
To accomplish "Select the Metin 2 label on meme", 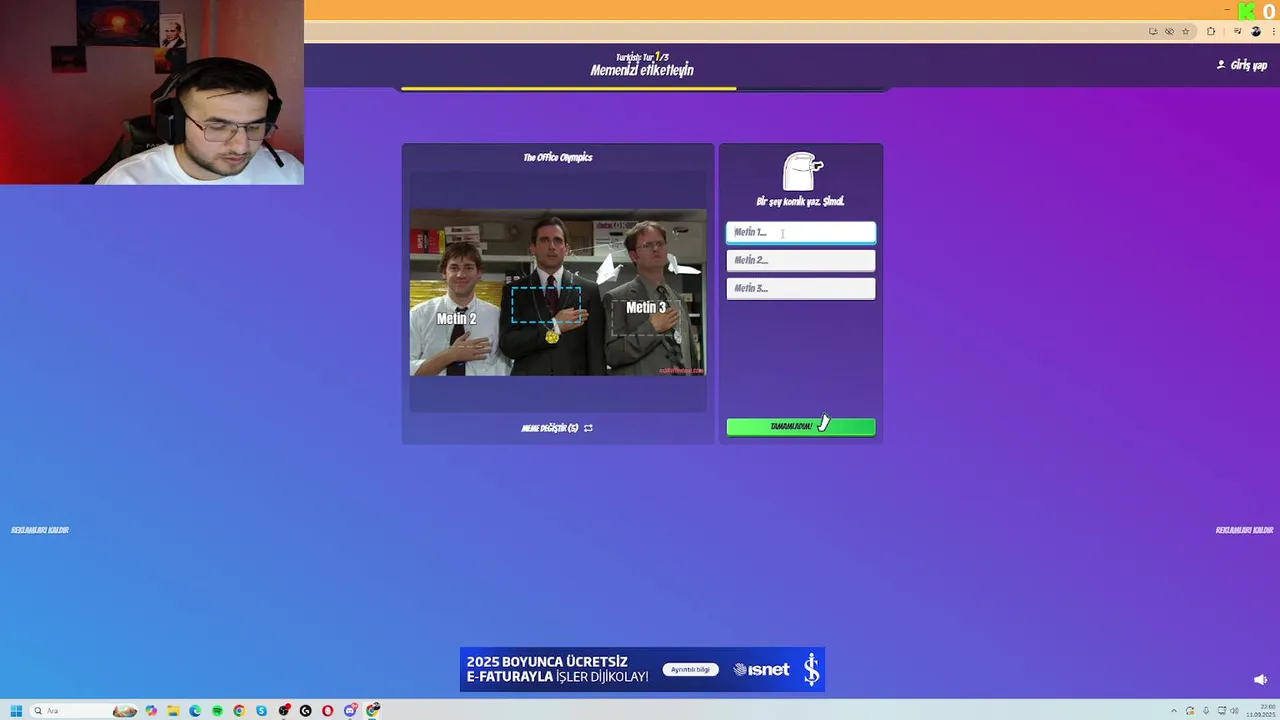I will coord(456,319).
